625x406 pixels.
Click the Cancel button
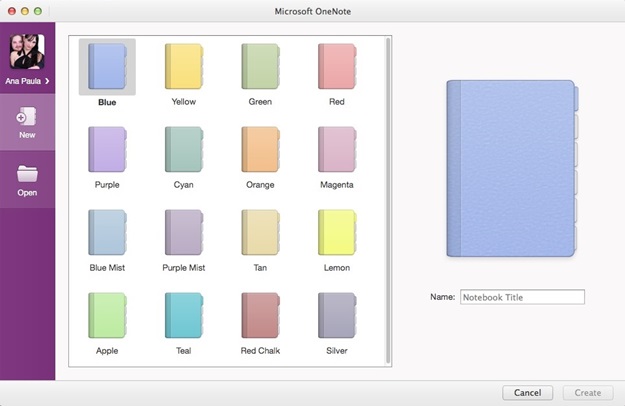[527, 393]
